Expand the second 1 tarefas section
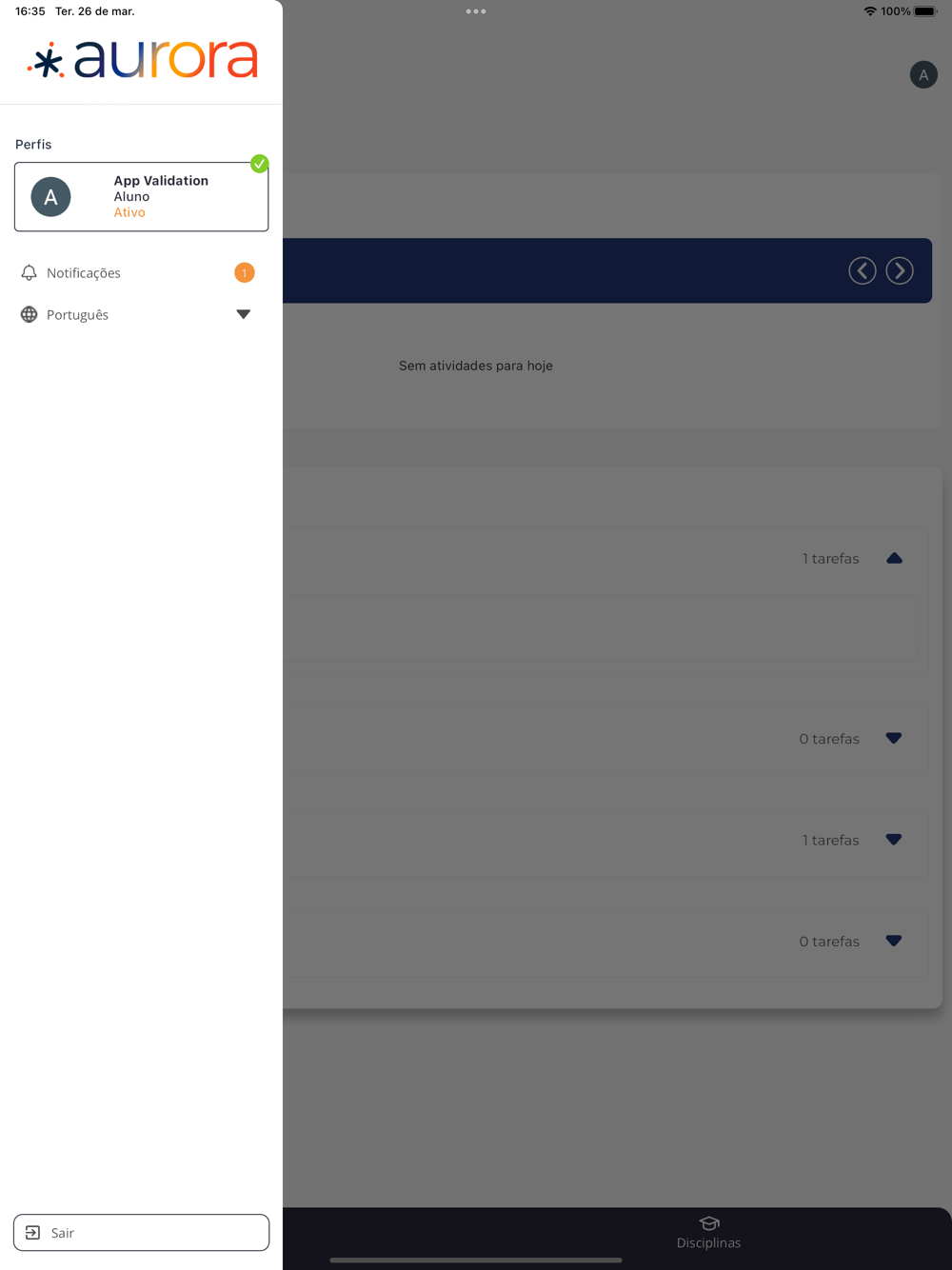Screen dimensions: 952x1270 pos(893,840)
